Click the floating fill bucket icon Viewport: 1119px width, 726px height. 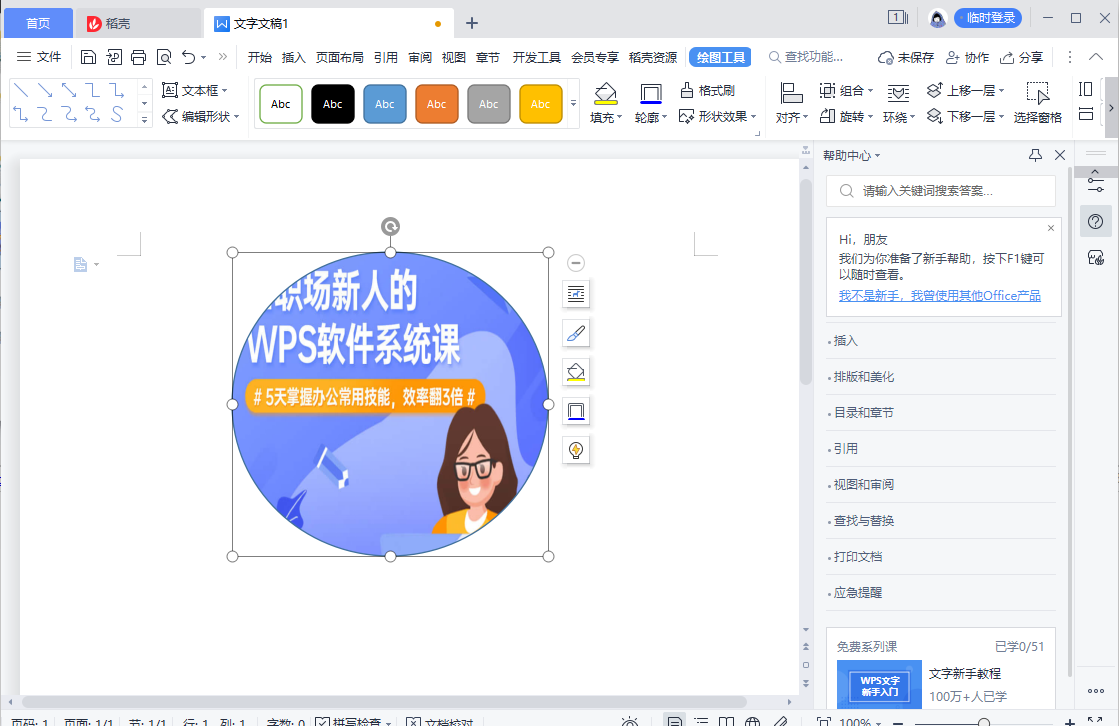[576, 372]
